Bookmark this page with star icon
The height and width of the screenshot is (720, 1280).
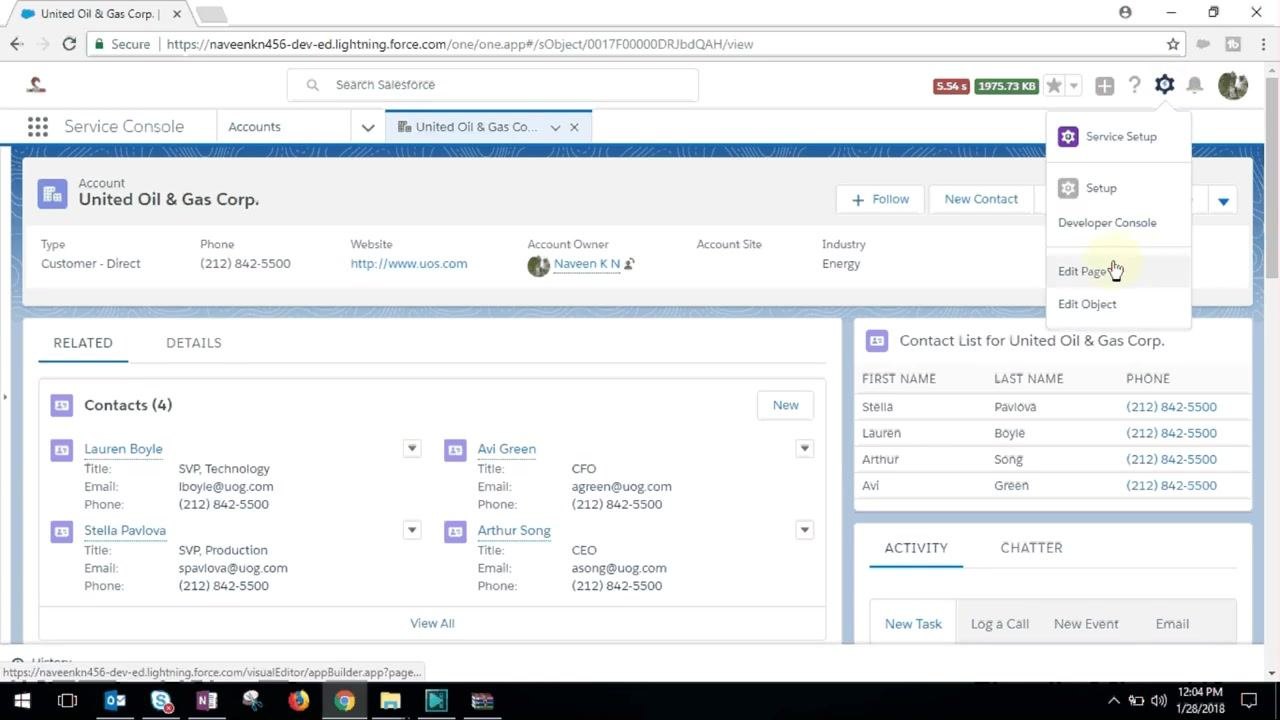(x=1173, y=44)
